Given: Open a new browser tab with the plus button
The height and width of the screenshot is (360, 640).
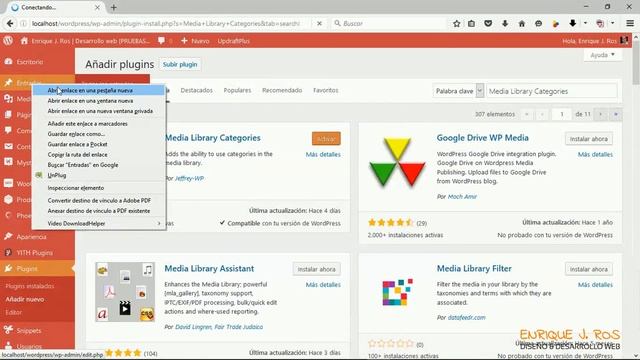Looking at the screenshot, I should point(113,7).
